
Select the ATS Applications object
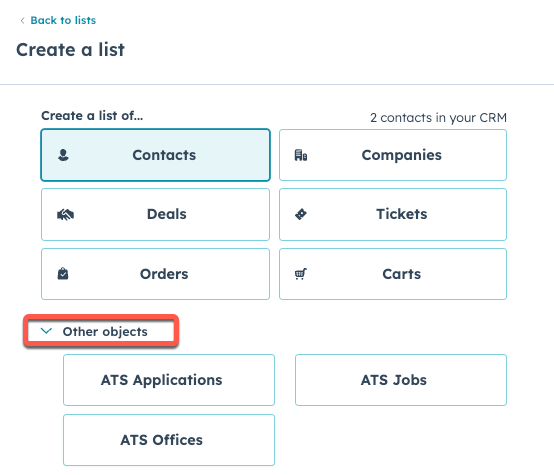tap(169, 380)
